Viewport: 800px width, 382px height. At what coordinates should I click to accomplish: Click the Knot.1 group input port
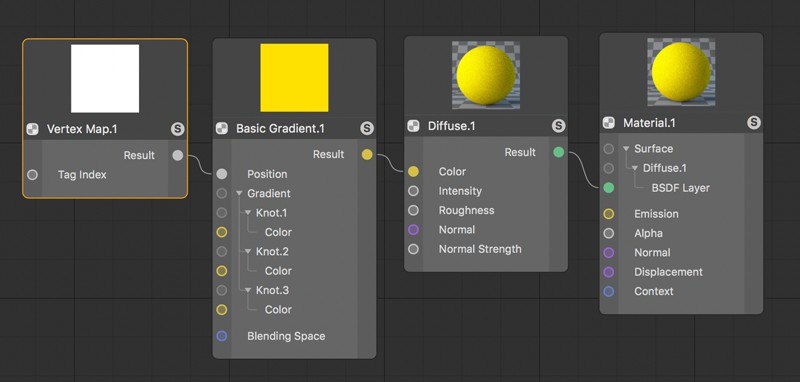pos(221,213)
